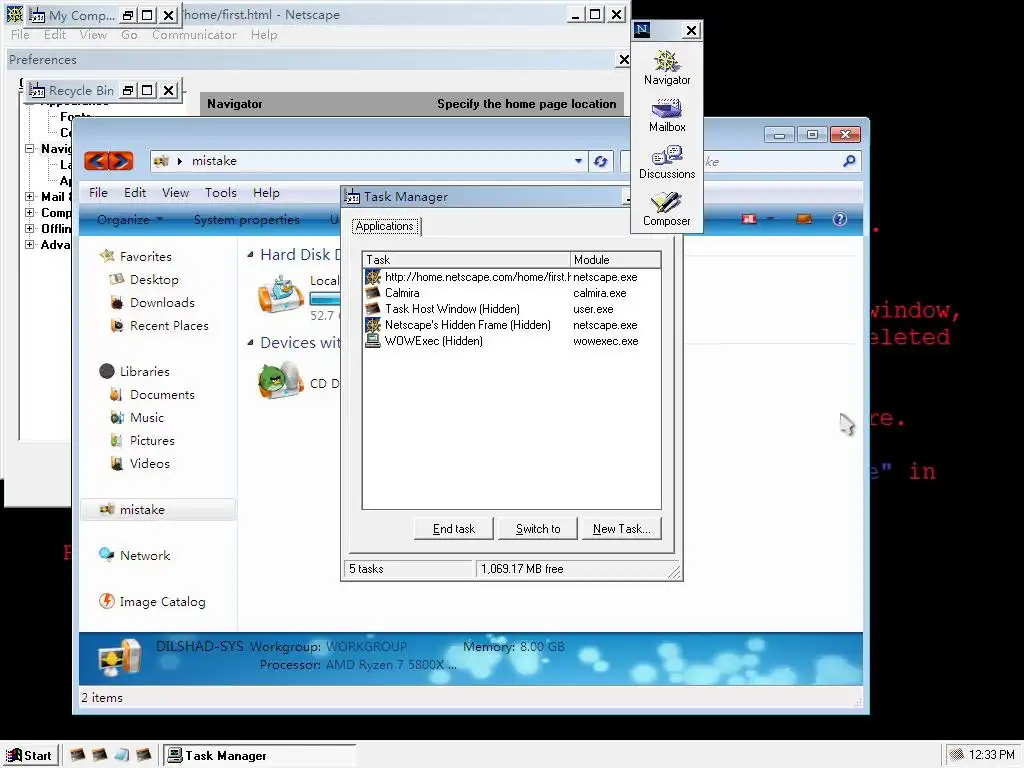The image size is (1024, 768).
Task: Click the last quick launch icon before Task Manager
Action: pos(144,755)
